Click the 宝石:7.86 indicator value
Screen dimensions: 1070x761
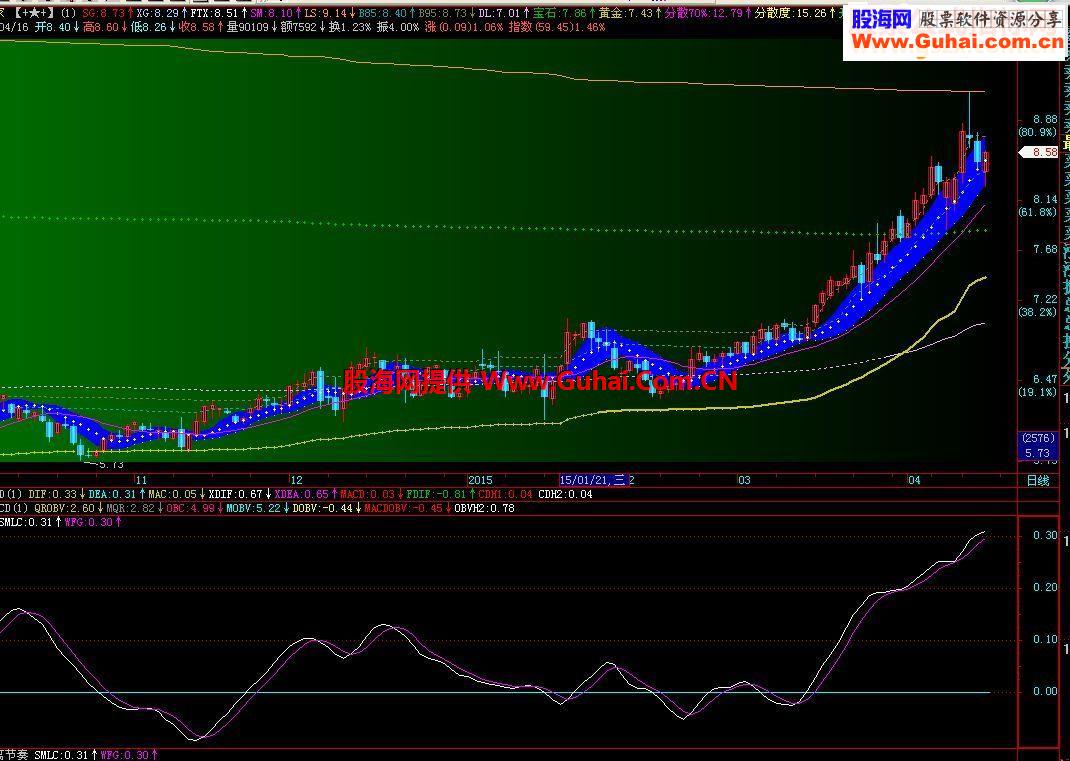(x=559, y=12)
